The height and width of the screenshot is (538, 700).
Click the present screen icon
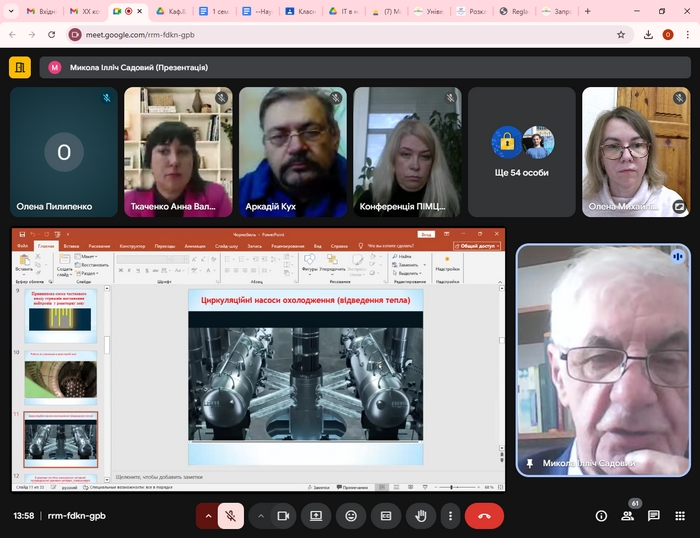[x=316, y=516]
